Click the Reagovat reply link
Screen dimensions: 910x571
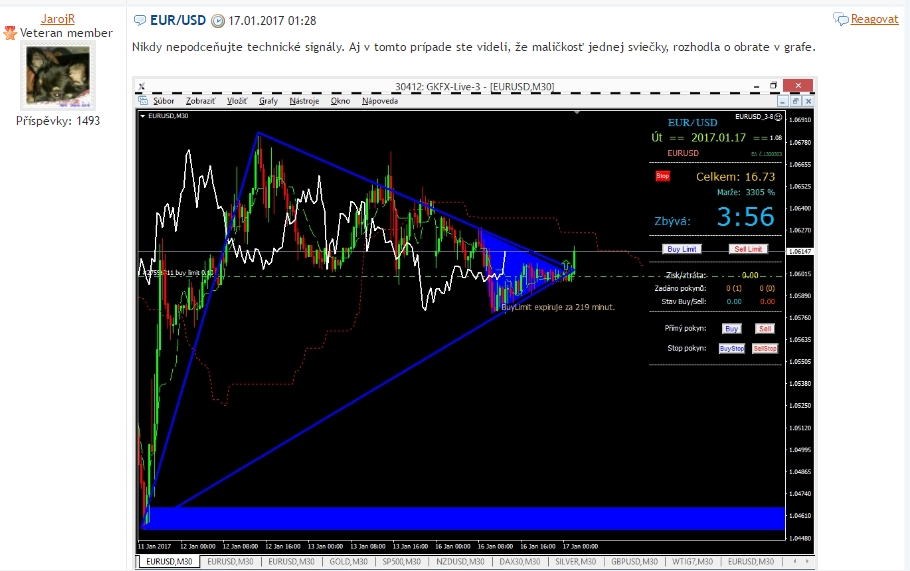[874, 19]
